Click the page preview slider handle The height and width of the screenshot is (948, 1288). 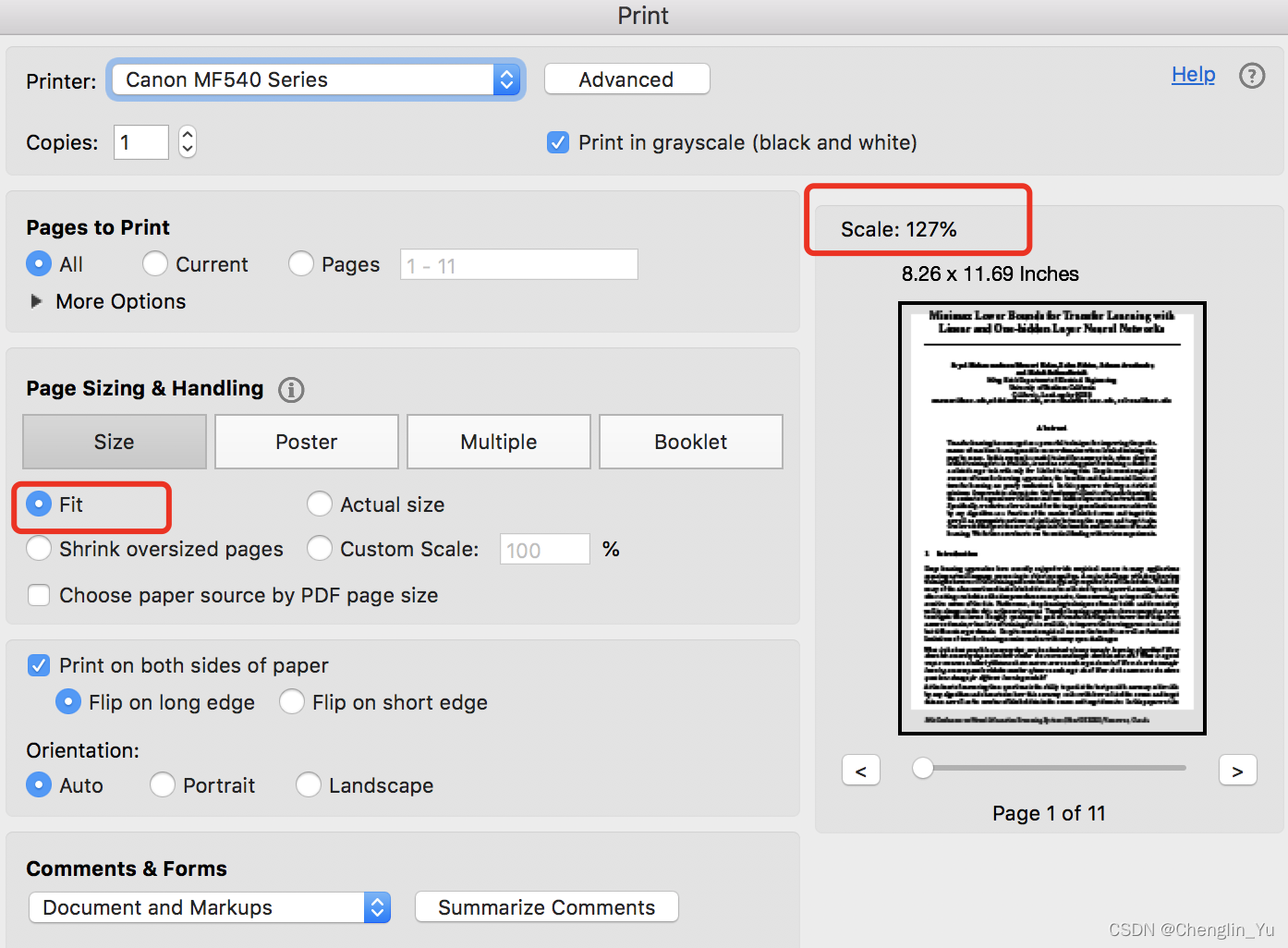[x=922, y=768]
